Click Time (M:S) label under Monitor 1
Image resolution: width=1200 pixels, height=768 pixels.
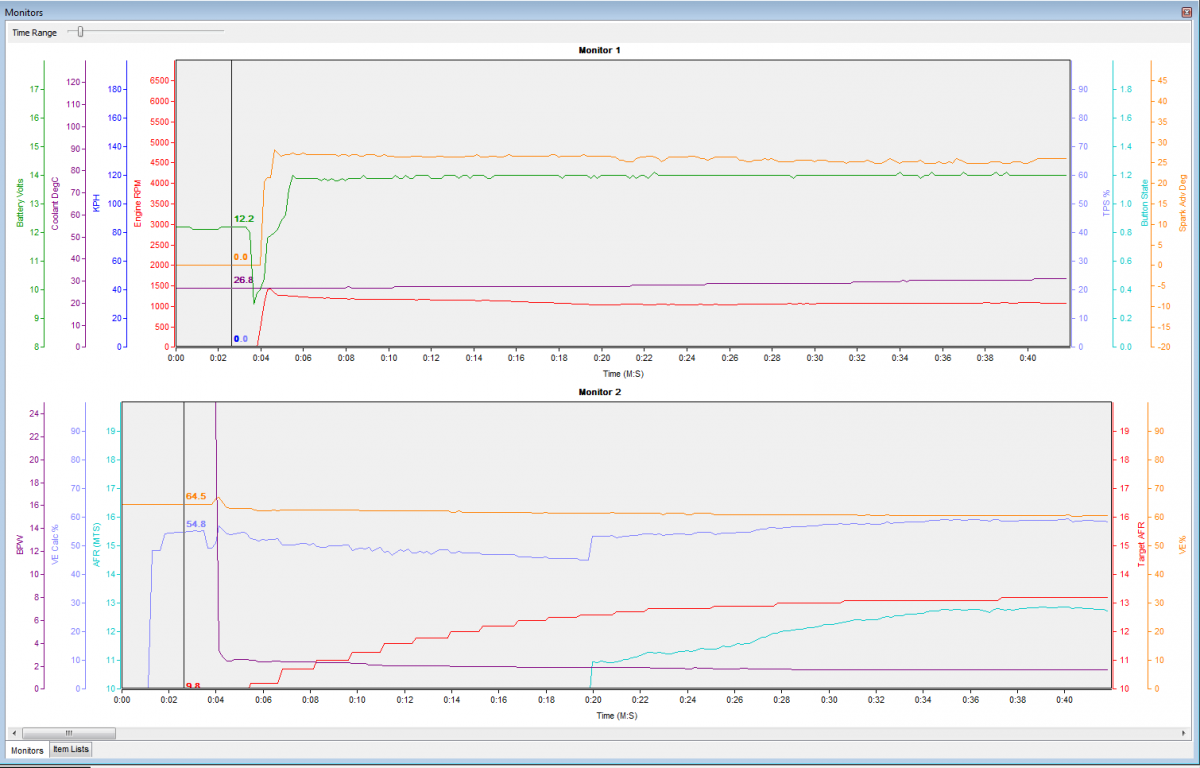click(621, 373)
